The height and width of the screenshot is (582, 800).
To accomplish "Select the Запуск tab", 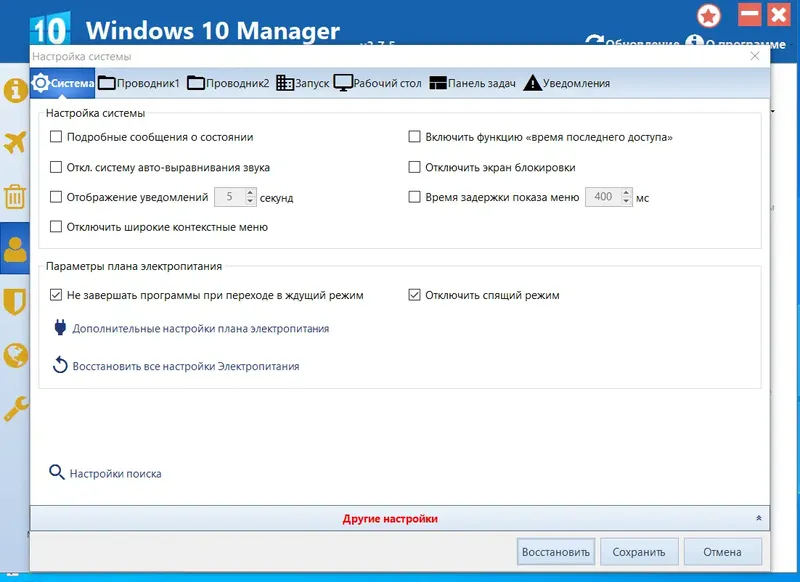I will [x=303, y=83].
